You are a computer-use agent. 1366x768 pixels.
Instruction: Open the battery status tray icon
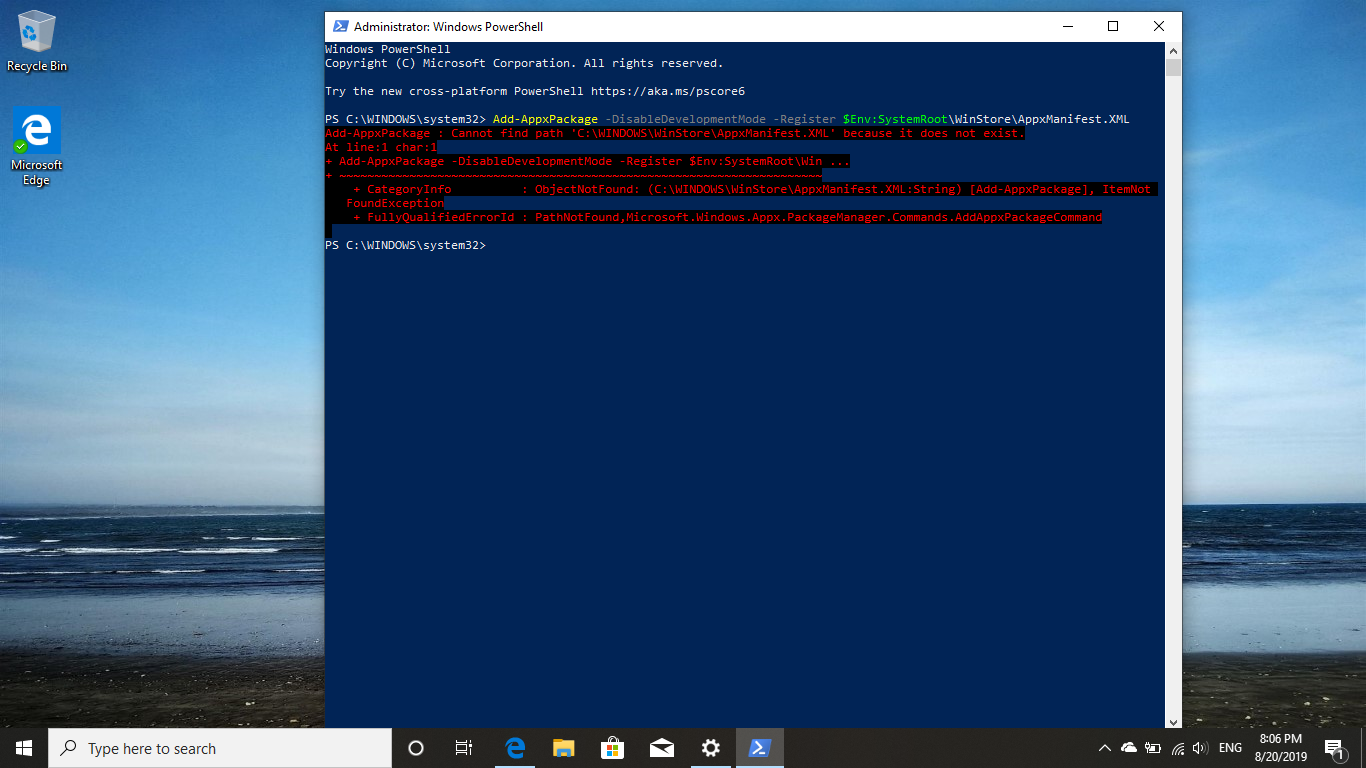tap(1153, 748)
